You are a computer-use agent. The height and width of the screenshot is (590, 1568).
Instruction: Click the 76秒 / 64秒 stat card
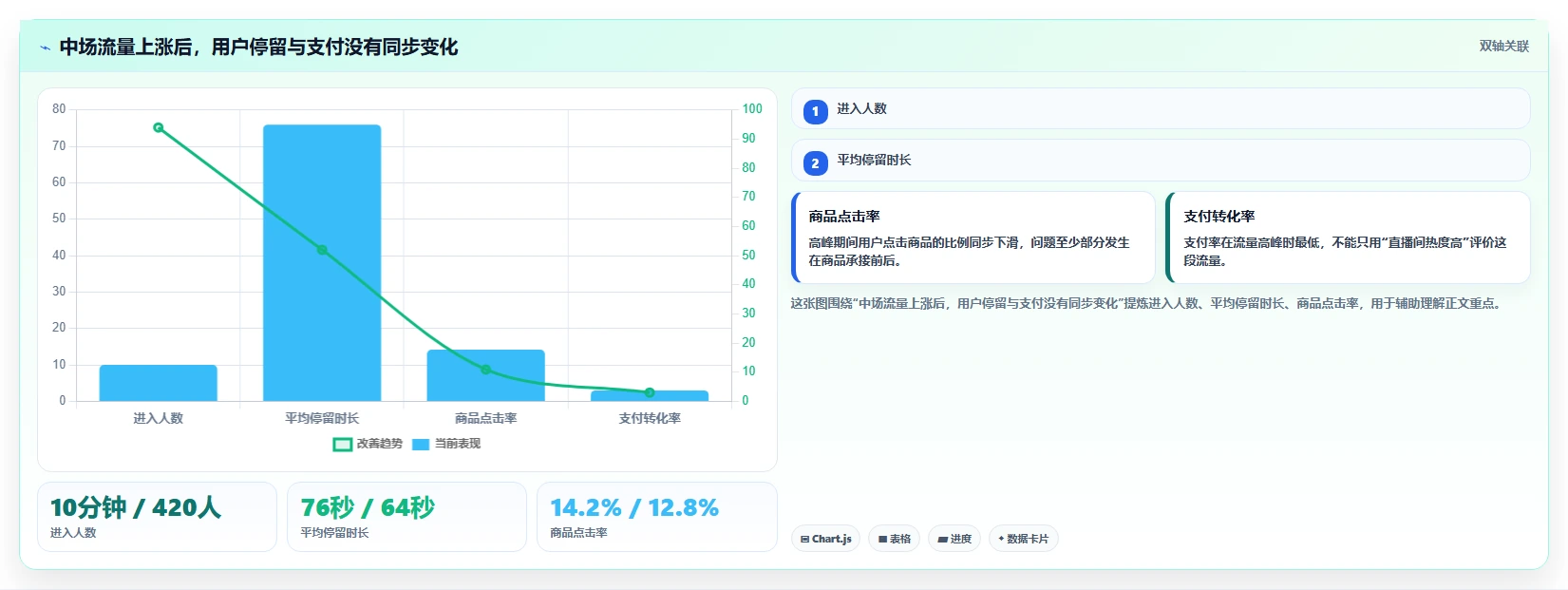click(406, 517)
